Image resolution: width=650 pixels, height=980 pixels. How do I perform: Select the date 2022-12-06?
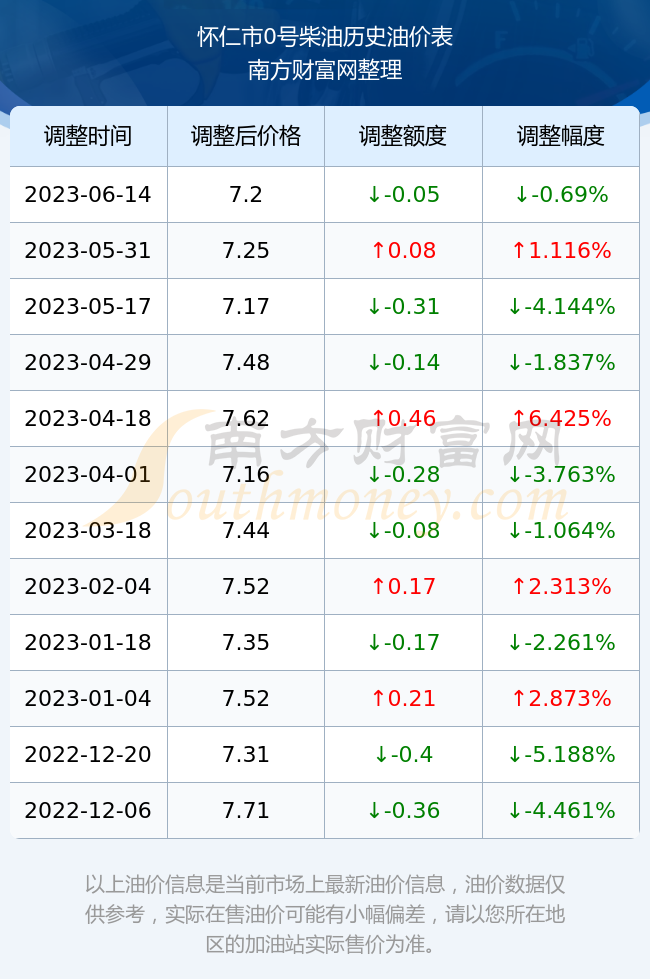88,810
